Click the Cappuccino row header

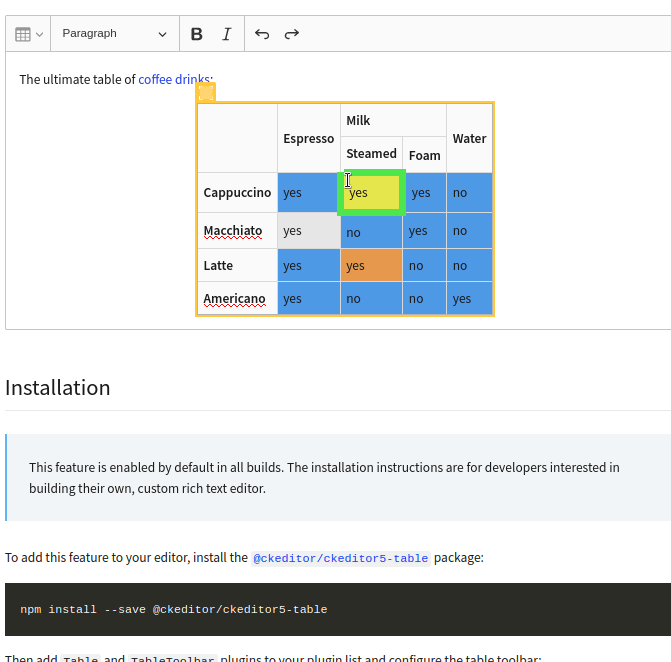(238, 193)
